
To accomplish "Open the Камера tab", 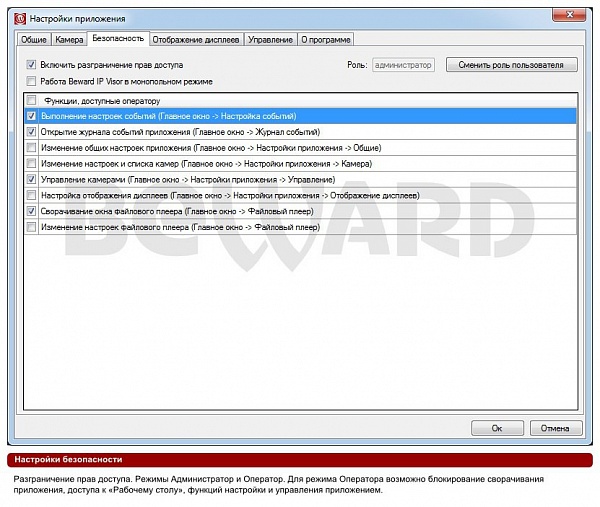I will [x=69, y=39].
